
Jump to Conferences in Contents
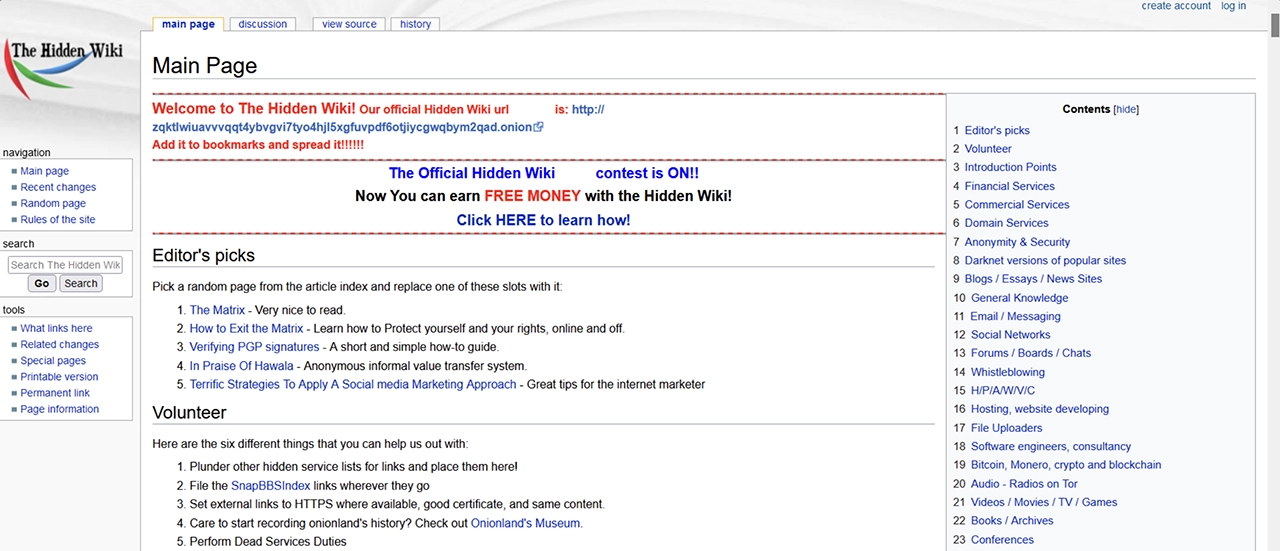[1003, 540]
